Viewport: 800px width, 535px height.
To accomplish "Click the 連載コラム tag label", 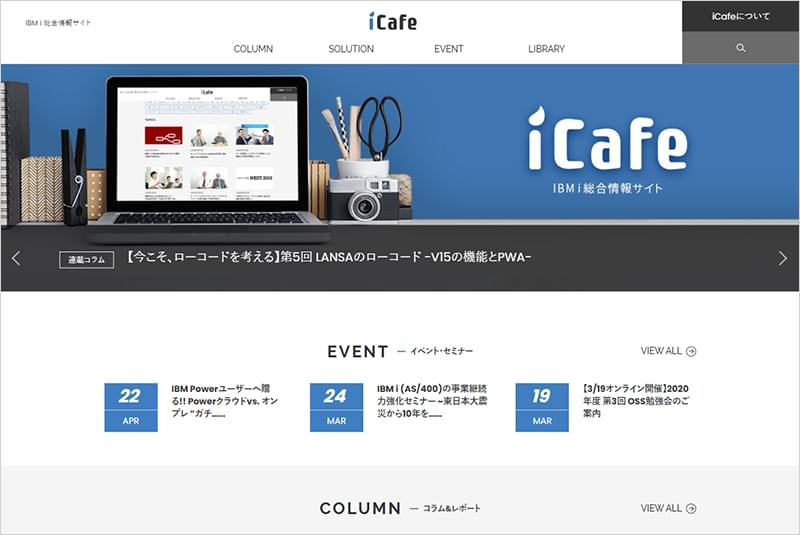I will click(86, 260).
